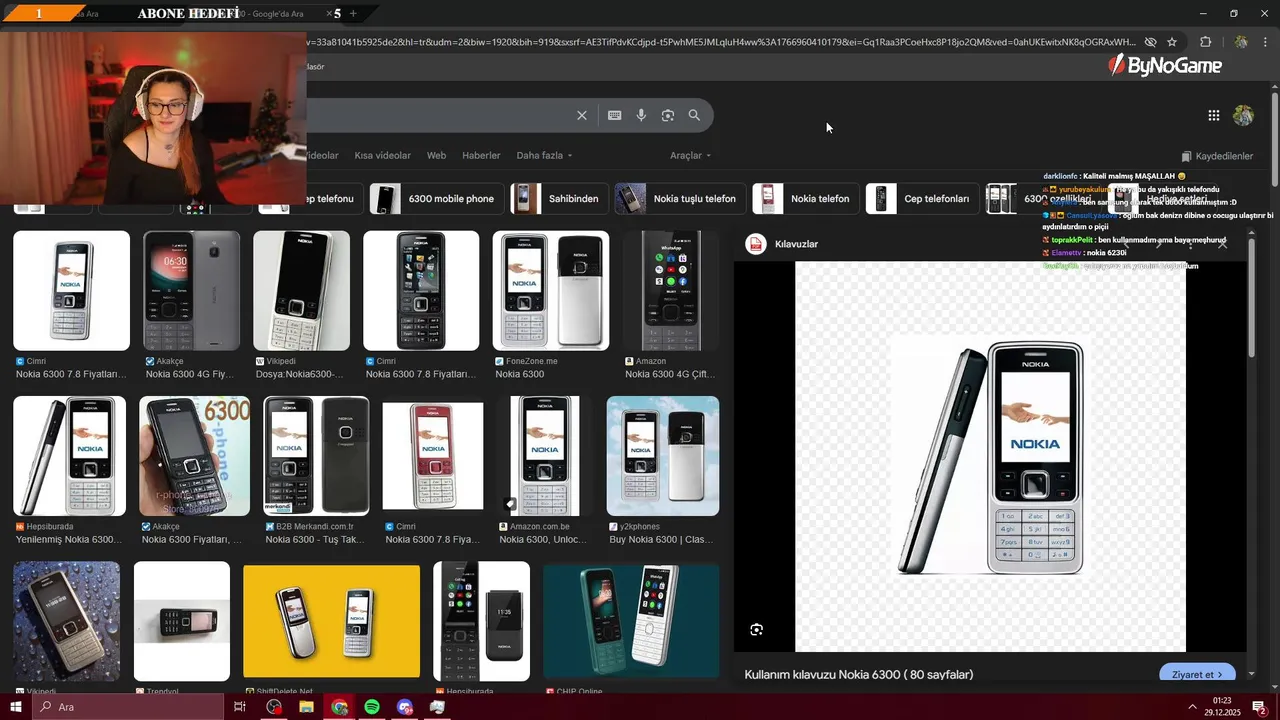Open Chrome profile avatar in toolbar
The image size is (1280, 720).
pyautogui.click(x=1241, y=42)
